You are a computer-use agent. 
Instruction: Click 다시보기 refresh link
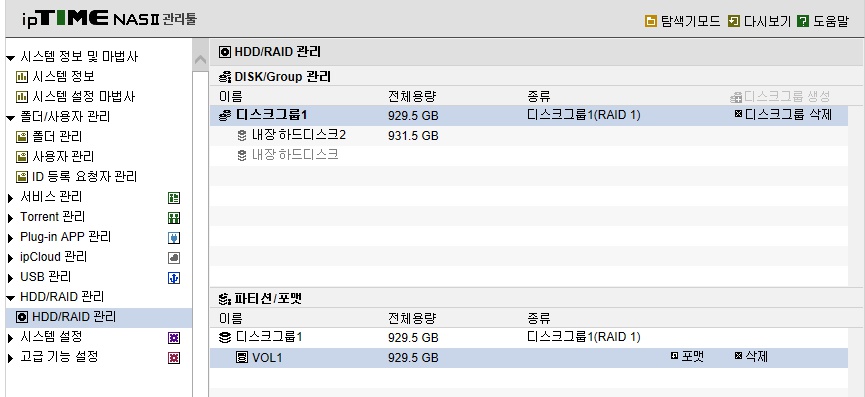pos(767,22)
